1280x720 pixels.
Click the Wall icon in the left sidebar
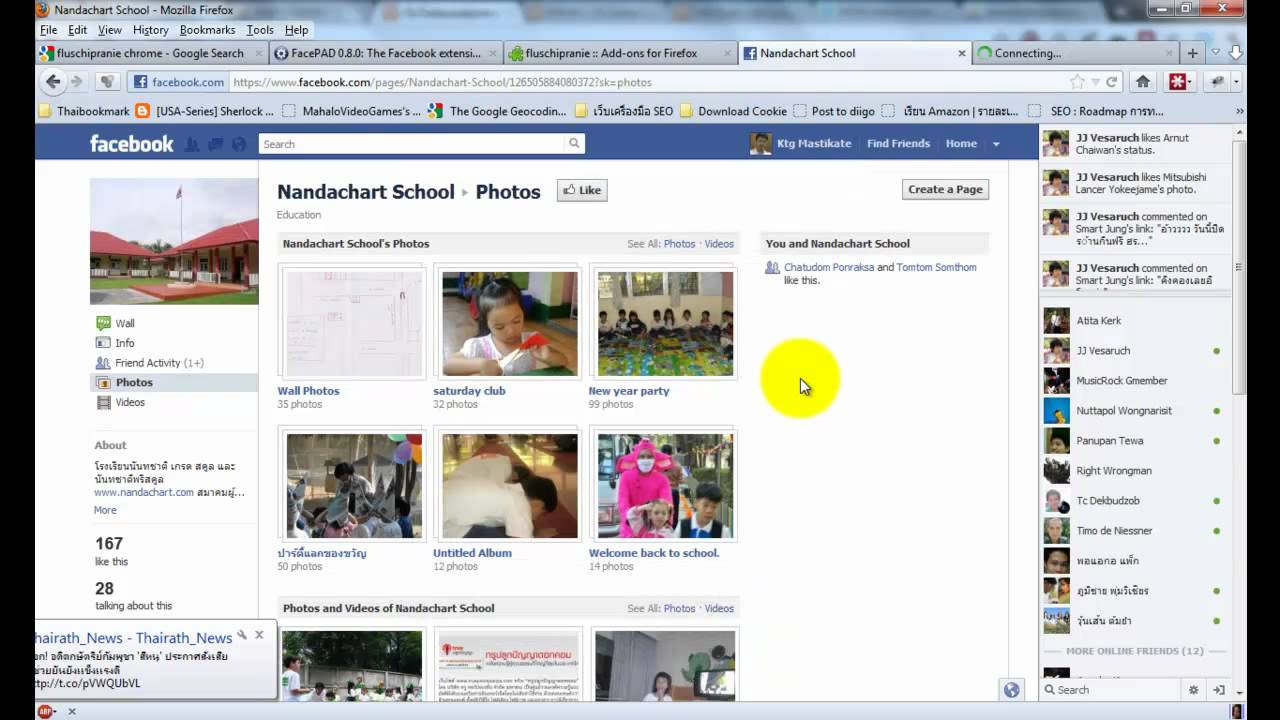pos(103,323)
